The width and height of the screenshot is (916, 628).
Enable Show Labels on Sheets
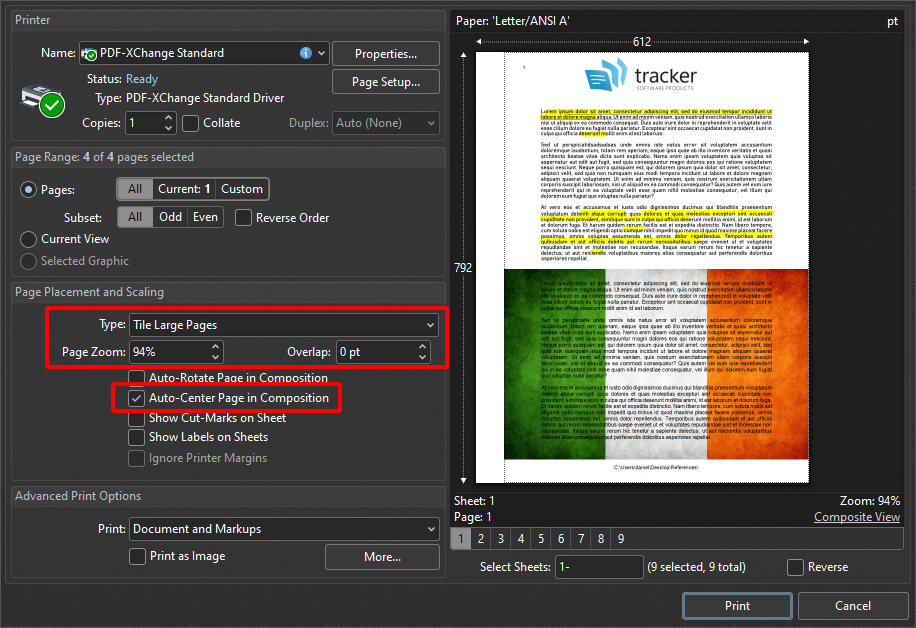[x=136, y=437]
